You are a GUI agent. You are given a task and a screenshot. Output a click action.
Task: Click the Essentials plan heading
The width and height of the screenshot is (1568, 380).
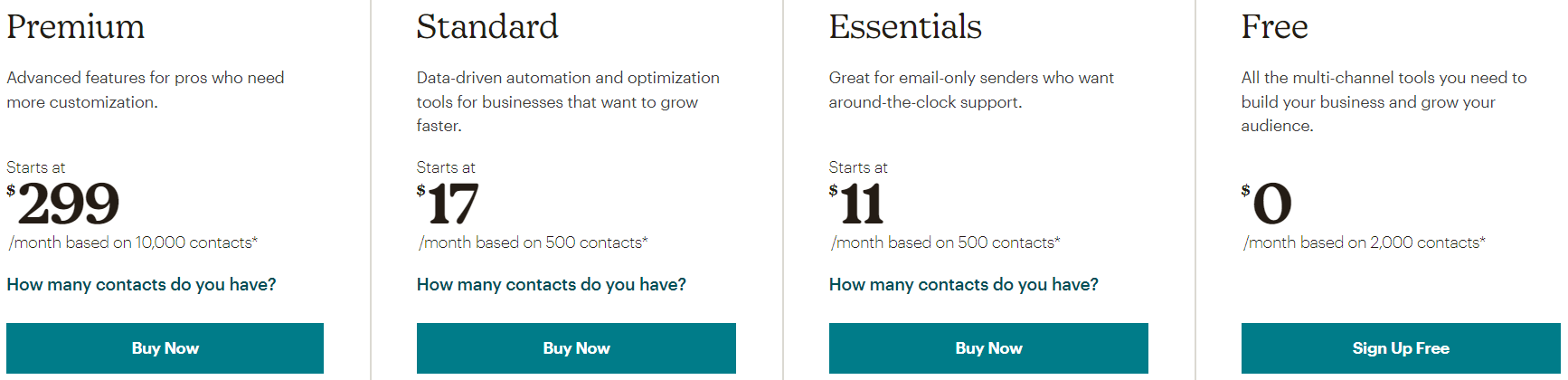pos(905,27)
